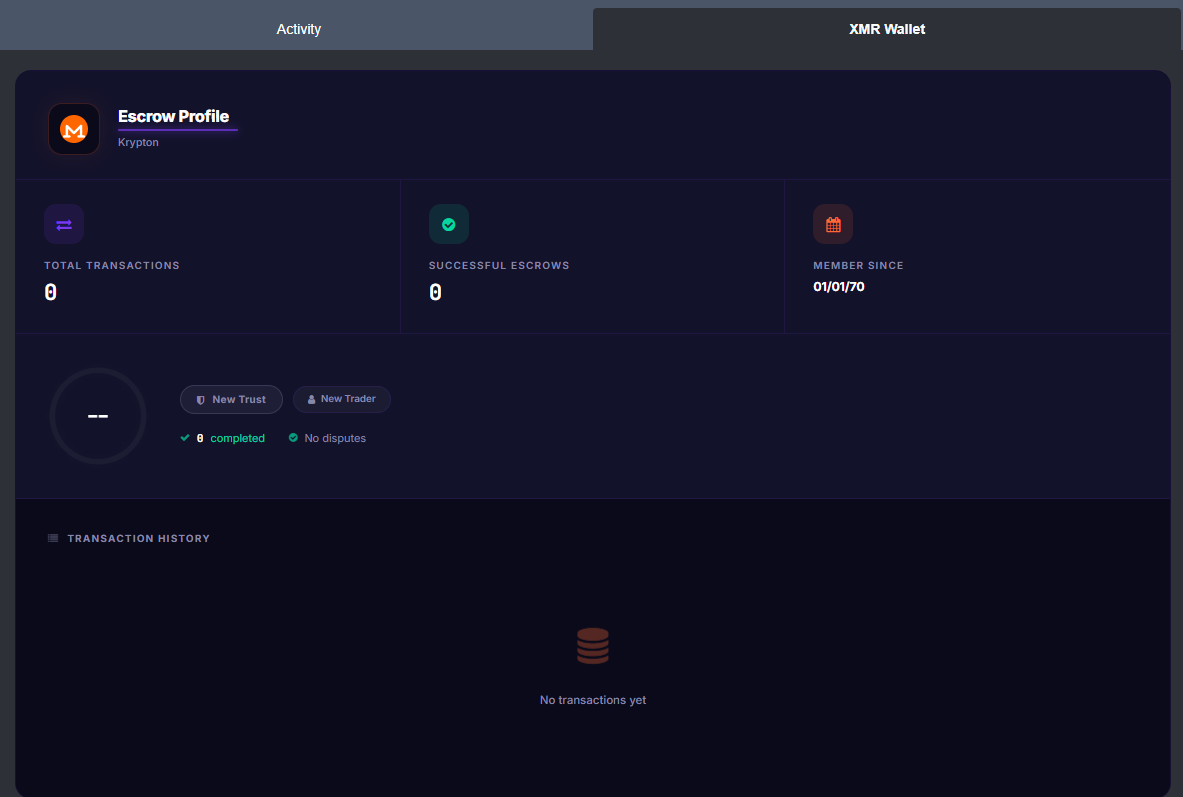Click the total transactions arrows icon
Screen dimensions: 1183x797
[64, 224]
